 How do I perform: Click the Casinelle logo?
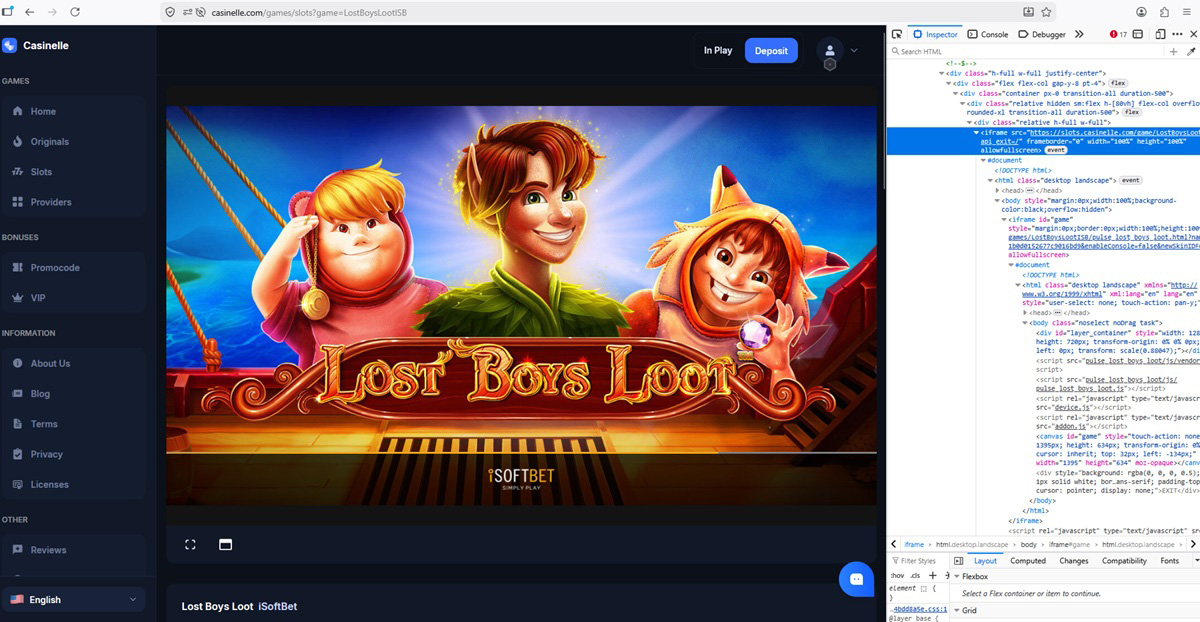coord(36,45)
